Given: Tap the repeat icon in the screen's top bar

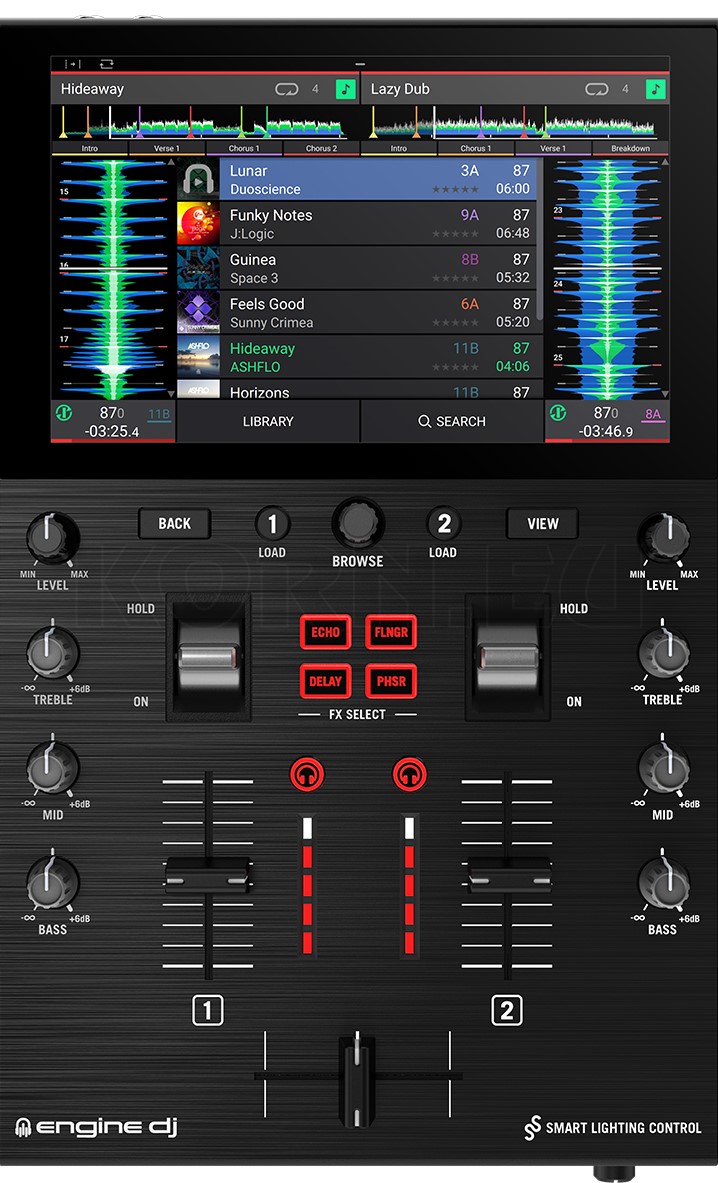Looking at the screenshot, I should pos(106,64).
